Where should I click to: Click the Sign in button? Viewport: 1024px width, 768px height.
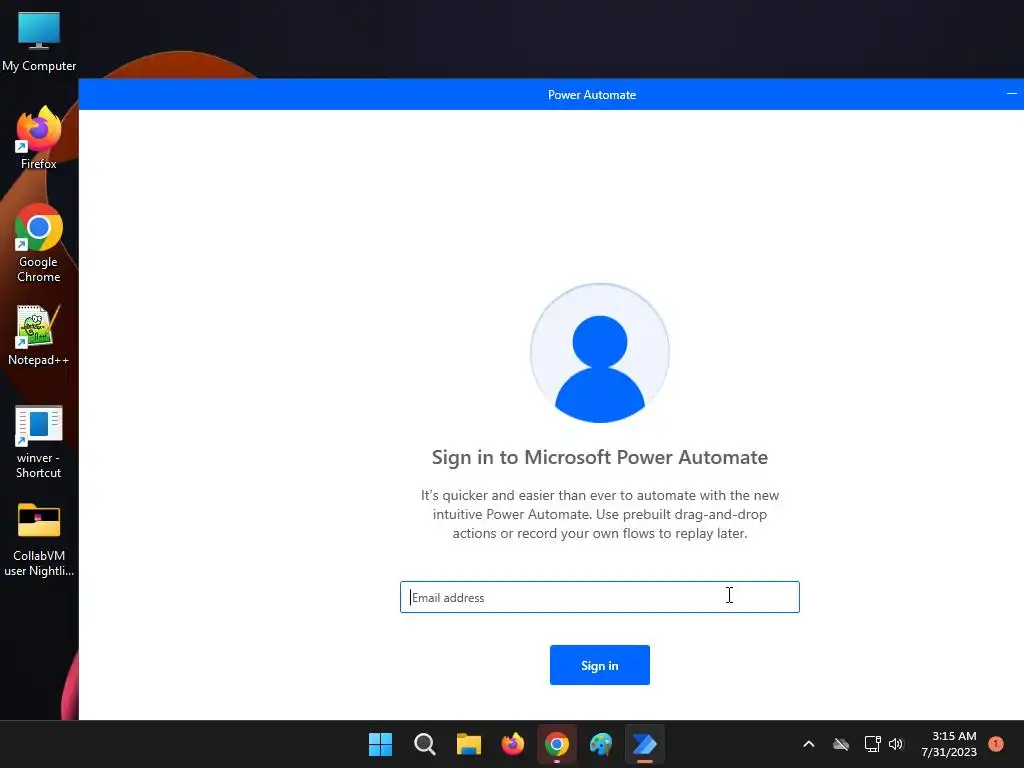coord(600,665)
